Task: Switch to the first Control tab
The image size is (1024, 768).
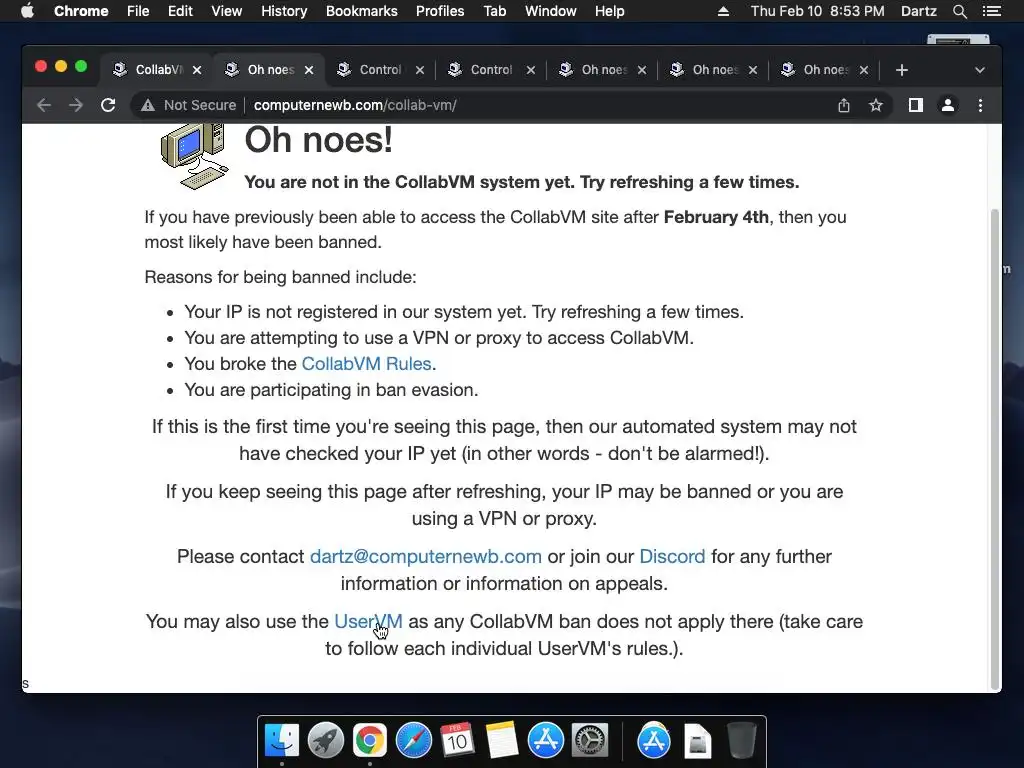Action: point(381,70)
